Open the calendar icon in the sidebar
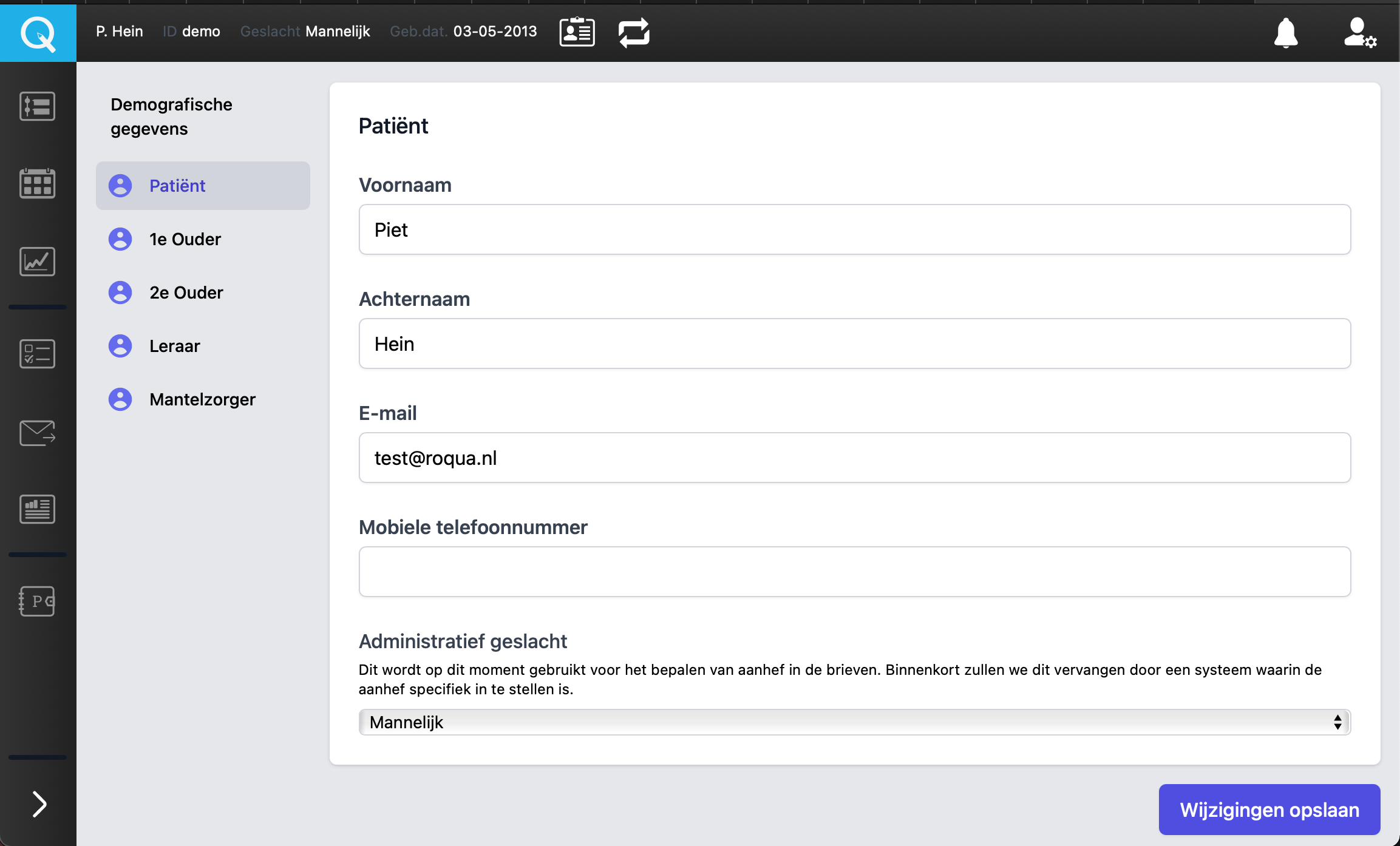The width and height of the screenshot is (1400, 846). [x=37, y=183]
